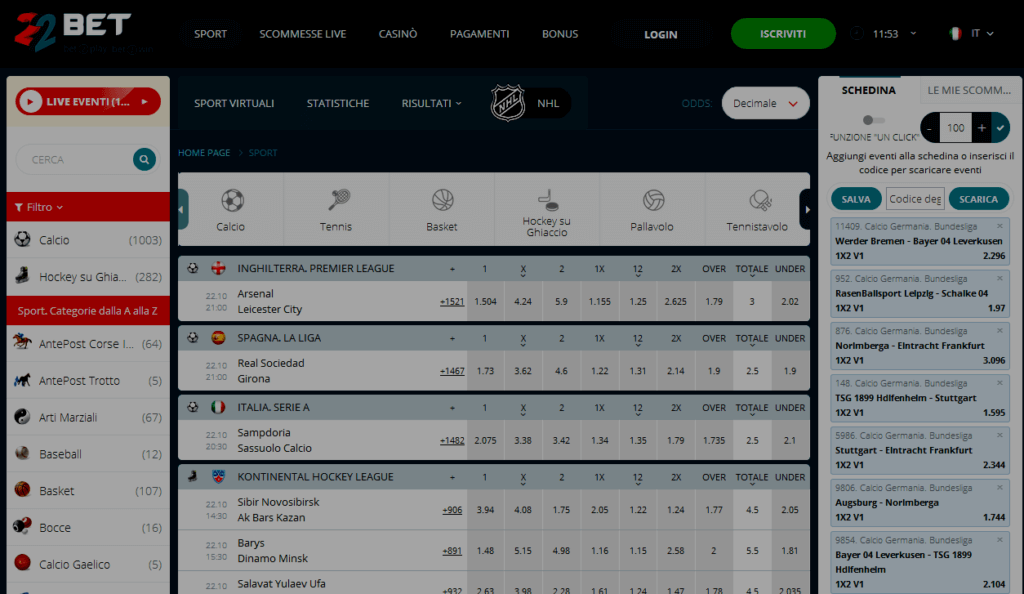Click the Codice coupon code field

pyautogui.click(x=915, y=199)
